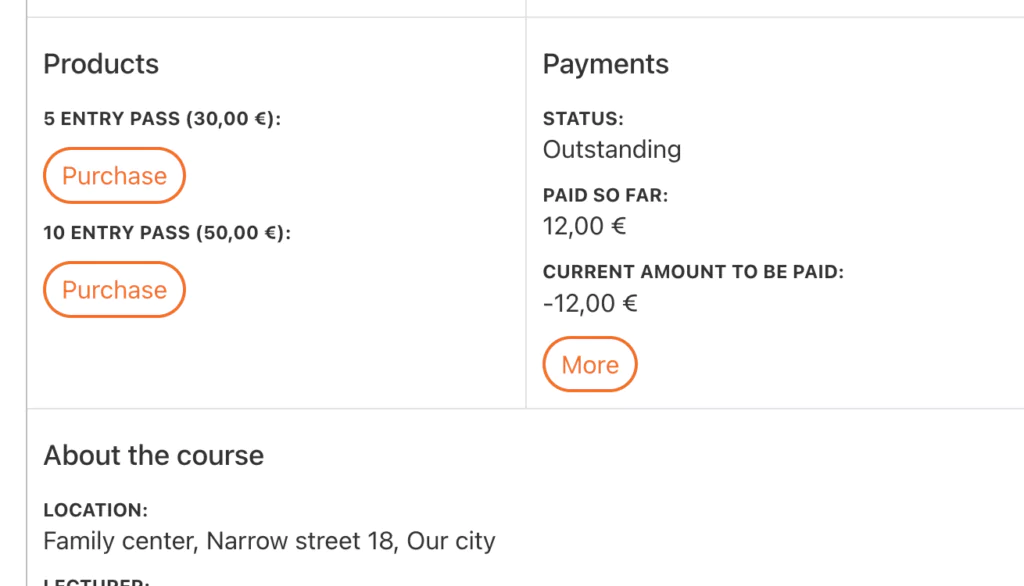Select the 10 ENTRY PASS (50,00 €) label
The height and width of the screenshot is (586, 1024).
point(167,233)
